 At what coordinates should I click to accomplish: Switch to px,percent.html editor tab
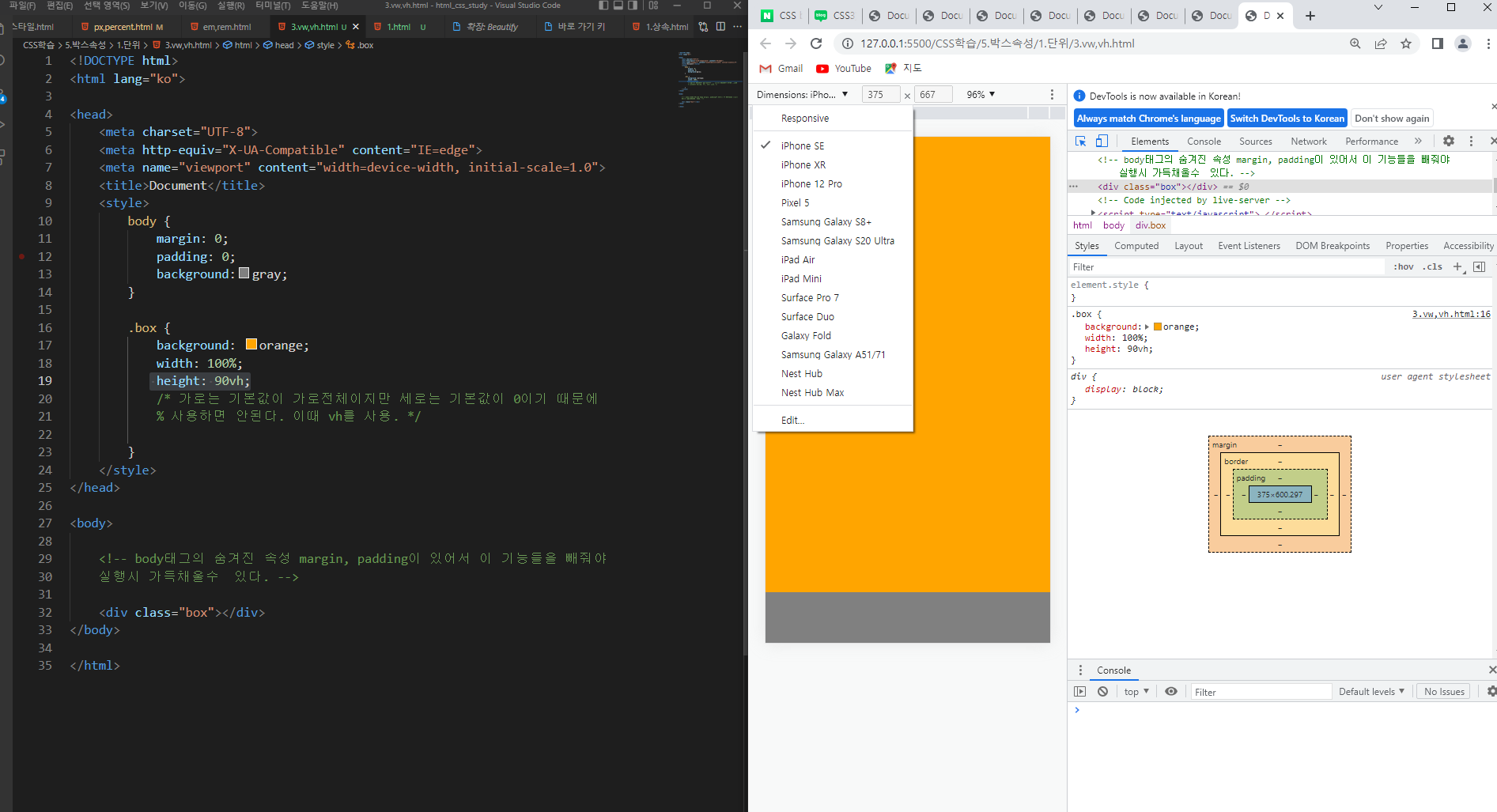coord(123,27)
